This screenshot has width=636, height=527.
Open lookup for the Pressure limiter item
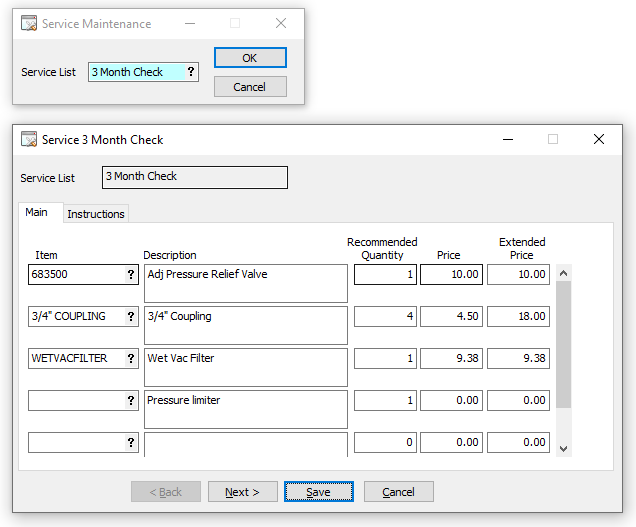130,401
